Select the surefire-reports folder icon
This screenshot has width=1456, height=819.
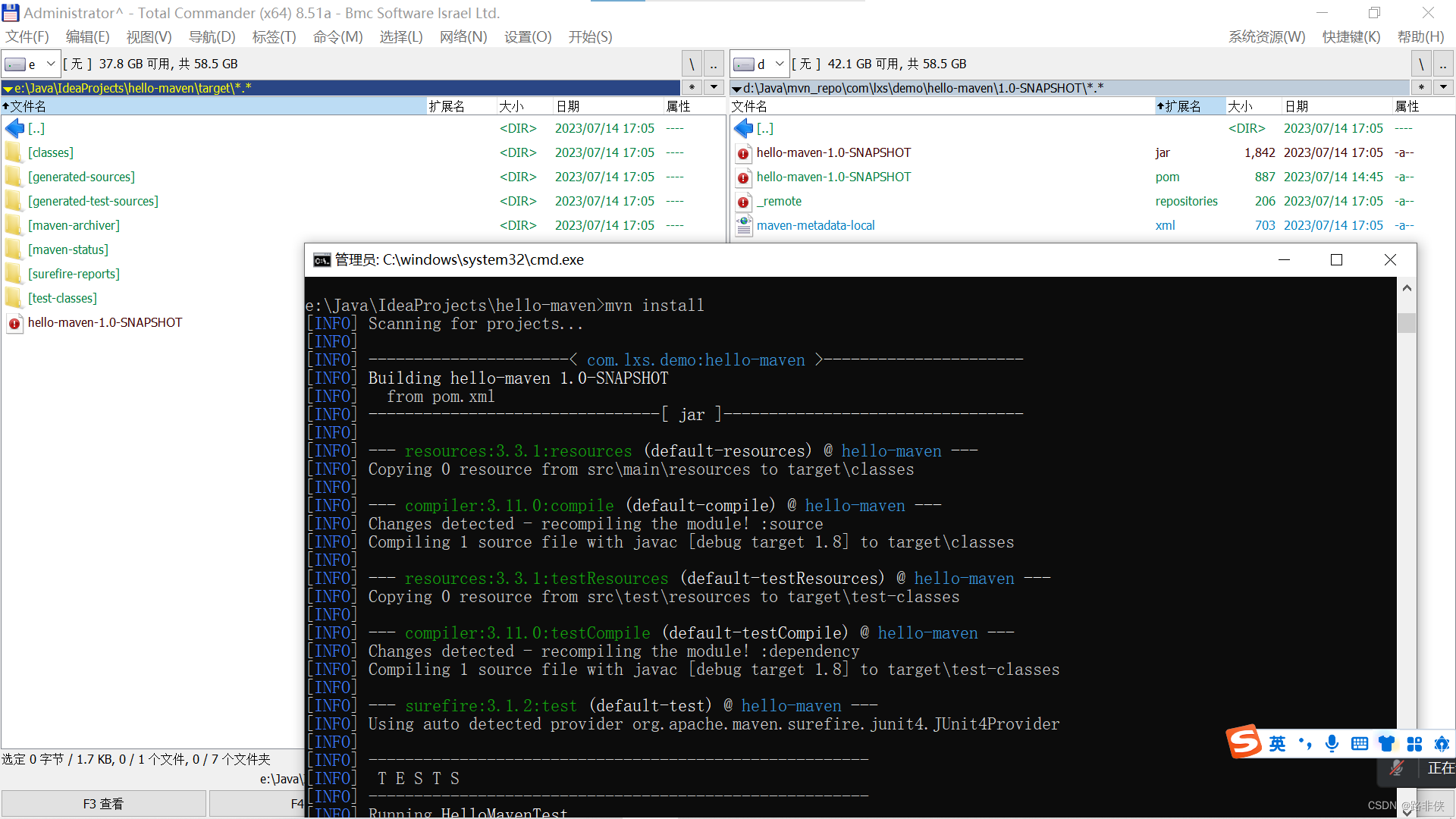(13, 274)
